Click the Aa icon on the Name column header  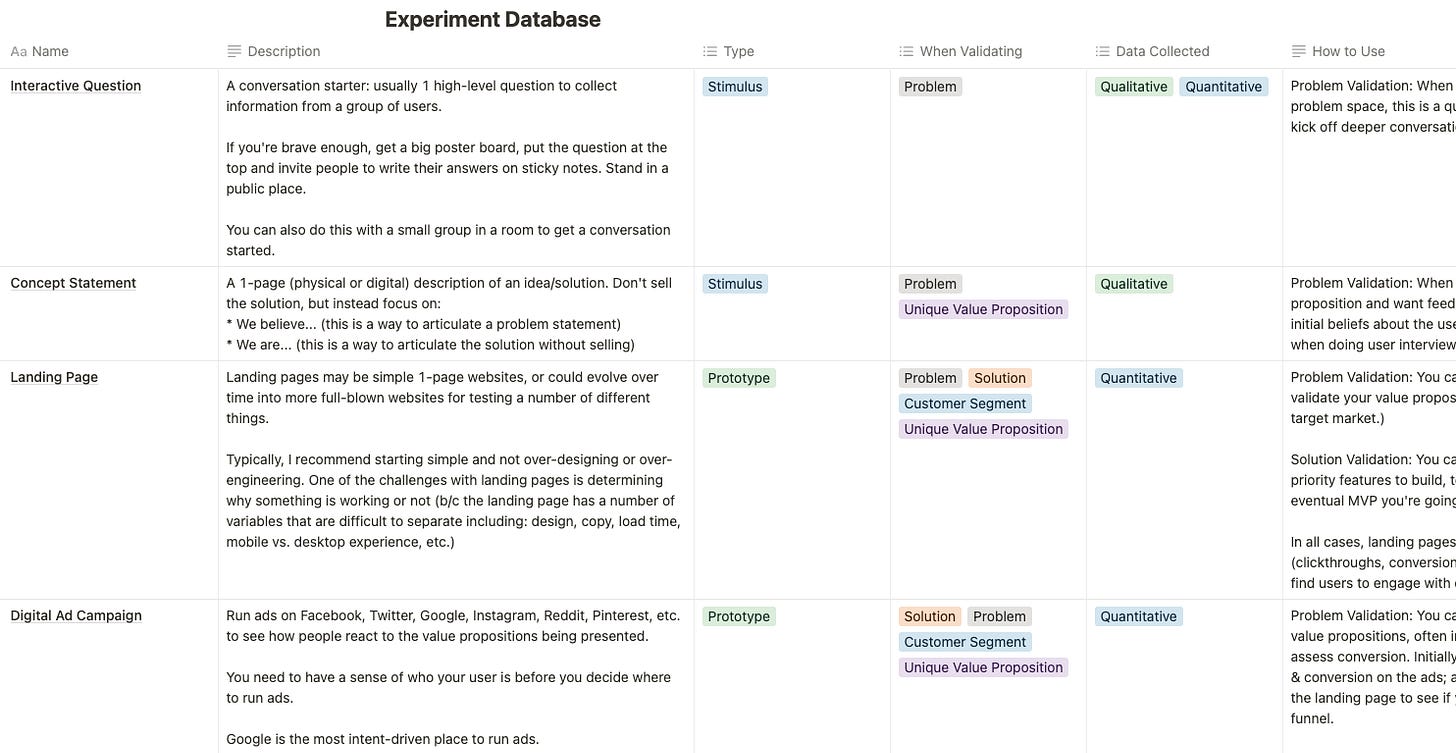[16, 51]
